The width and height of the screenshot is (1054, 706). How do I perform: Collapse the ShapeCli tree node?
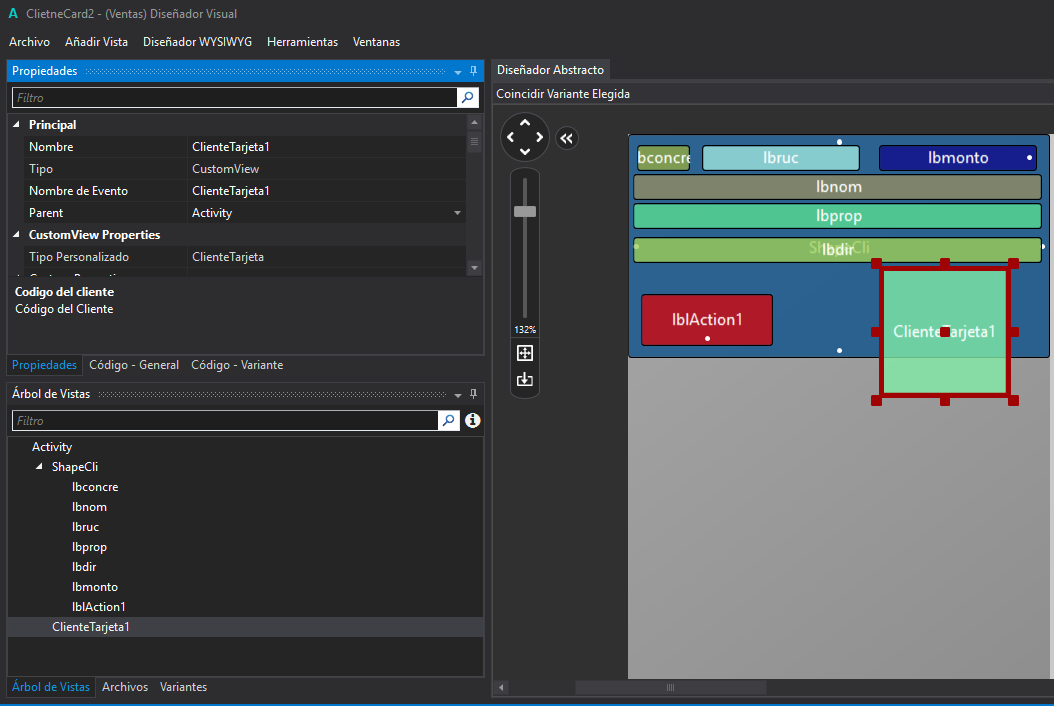pos(40,467)
